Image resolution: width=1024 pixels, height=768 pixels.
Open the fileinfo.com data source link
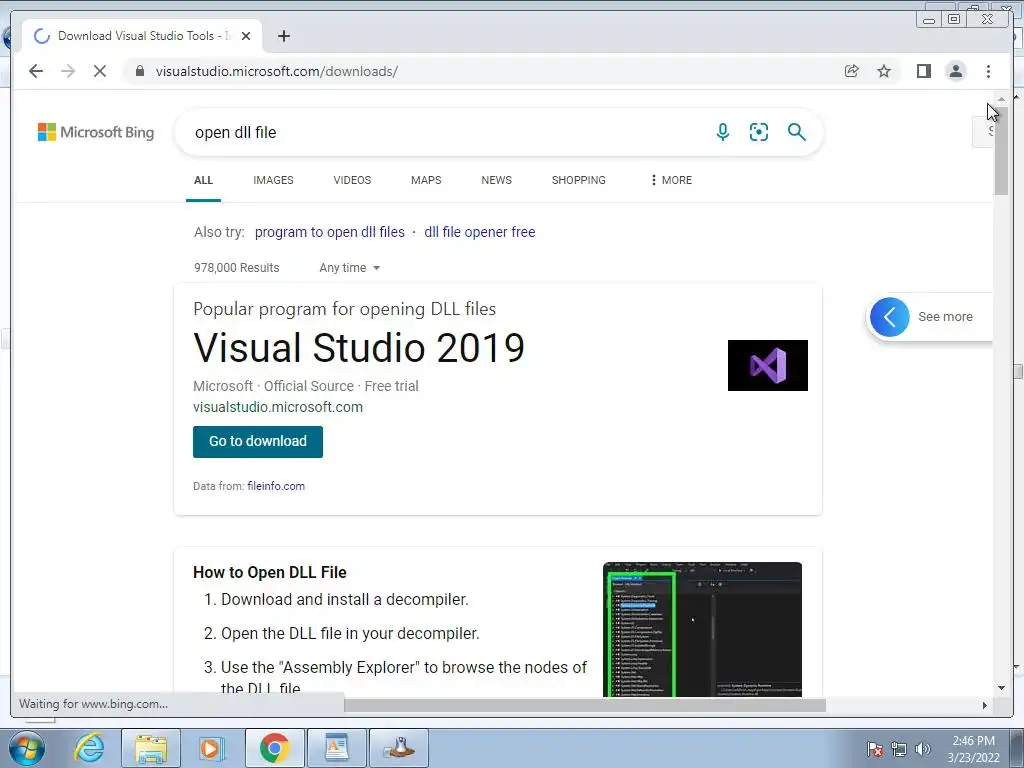tap(276, 486)
